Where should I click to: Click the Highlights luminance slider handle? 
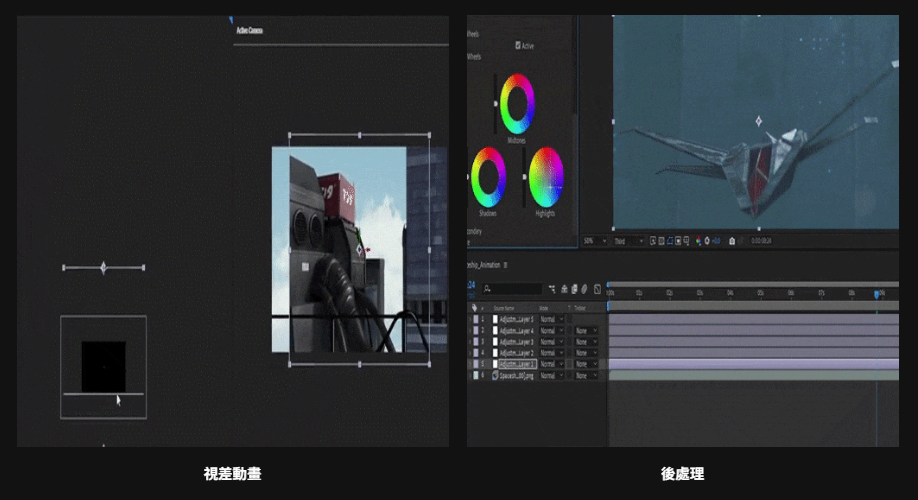click(x=524, y=176)
